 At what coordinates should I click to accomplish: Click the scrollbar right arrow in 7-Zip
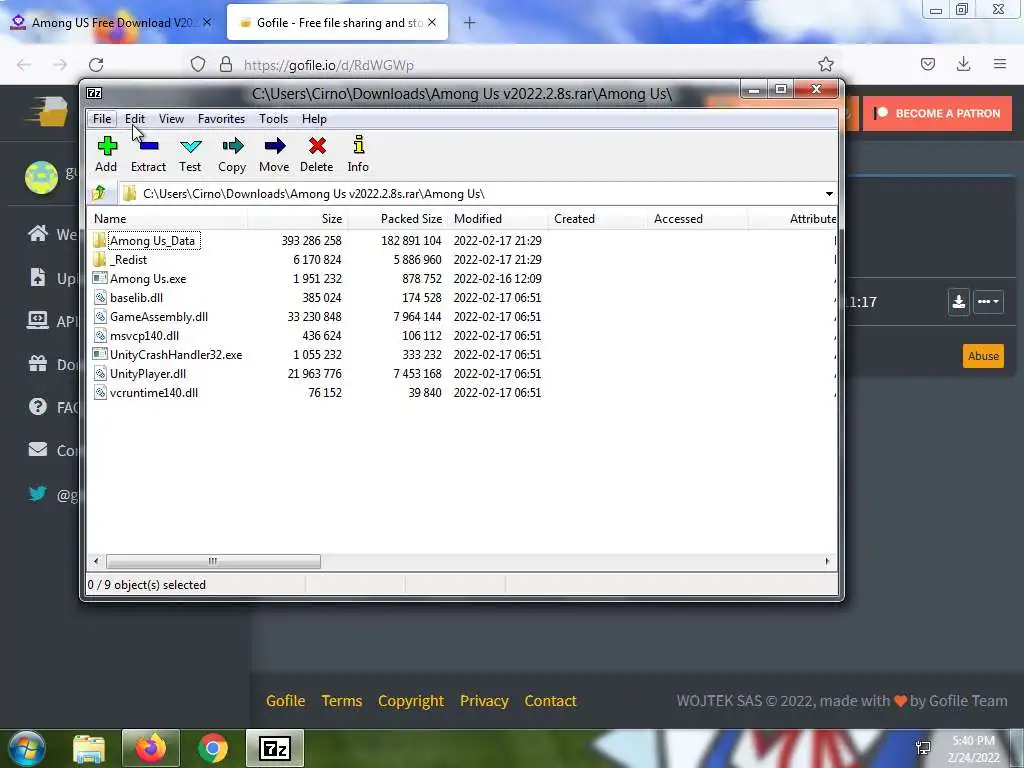pos(827,561)
